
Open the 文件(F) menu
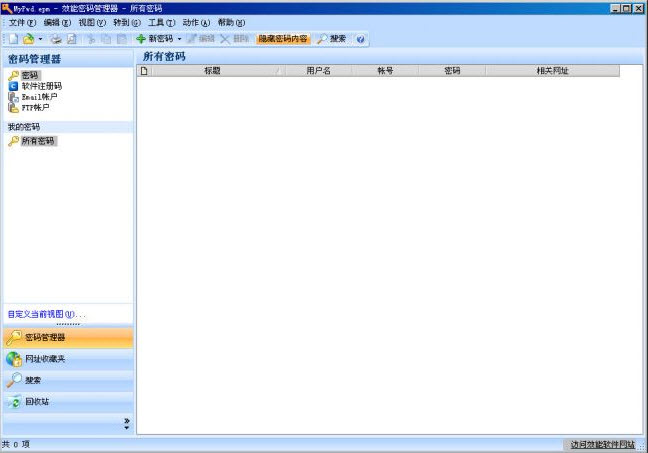pos(22,22)
